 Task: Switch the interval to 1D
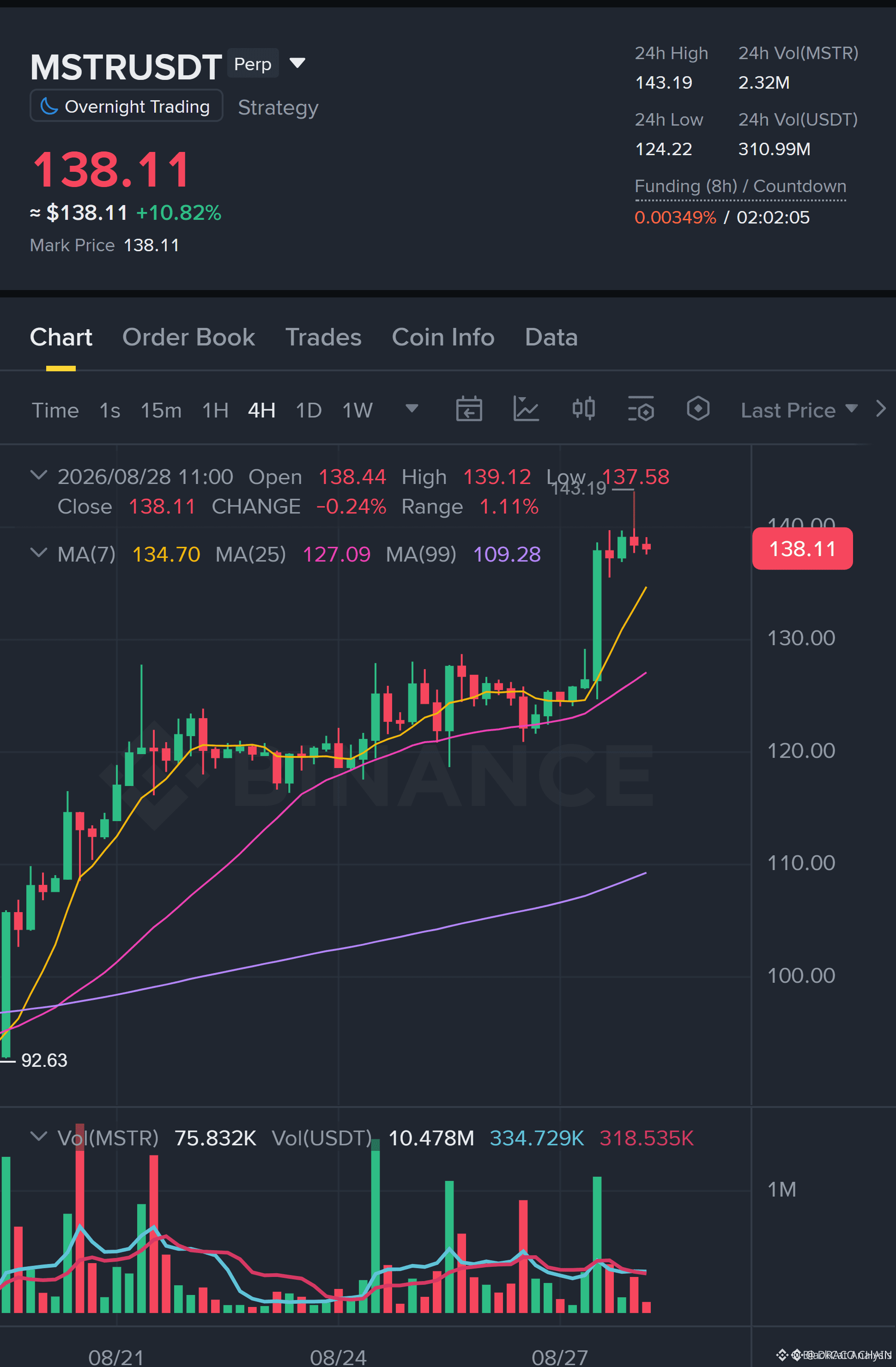point(309,410)
